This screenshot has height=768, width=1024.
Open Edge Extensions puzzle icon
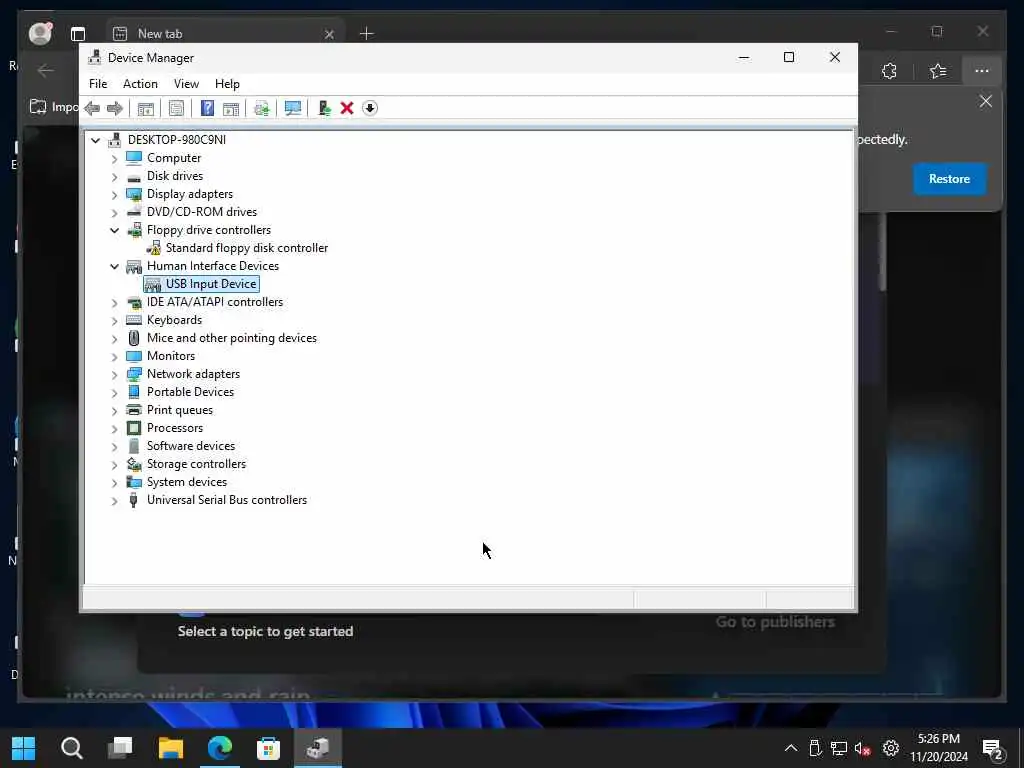pyautogui.click(x=889, y=71)
